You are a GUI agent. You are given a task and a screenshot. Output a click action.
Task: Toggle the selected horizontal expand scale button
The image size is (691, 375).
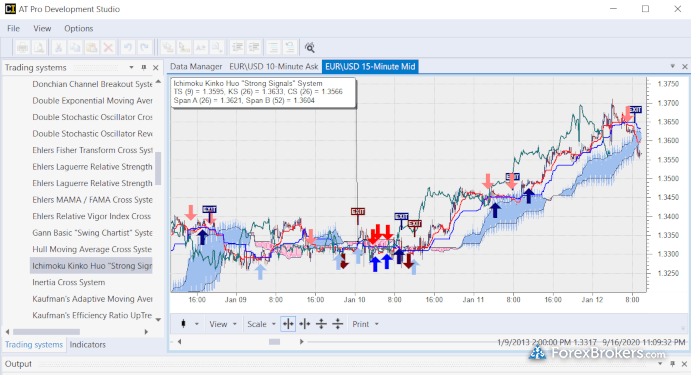(288, 324)
